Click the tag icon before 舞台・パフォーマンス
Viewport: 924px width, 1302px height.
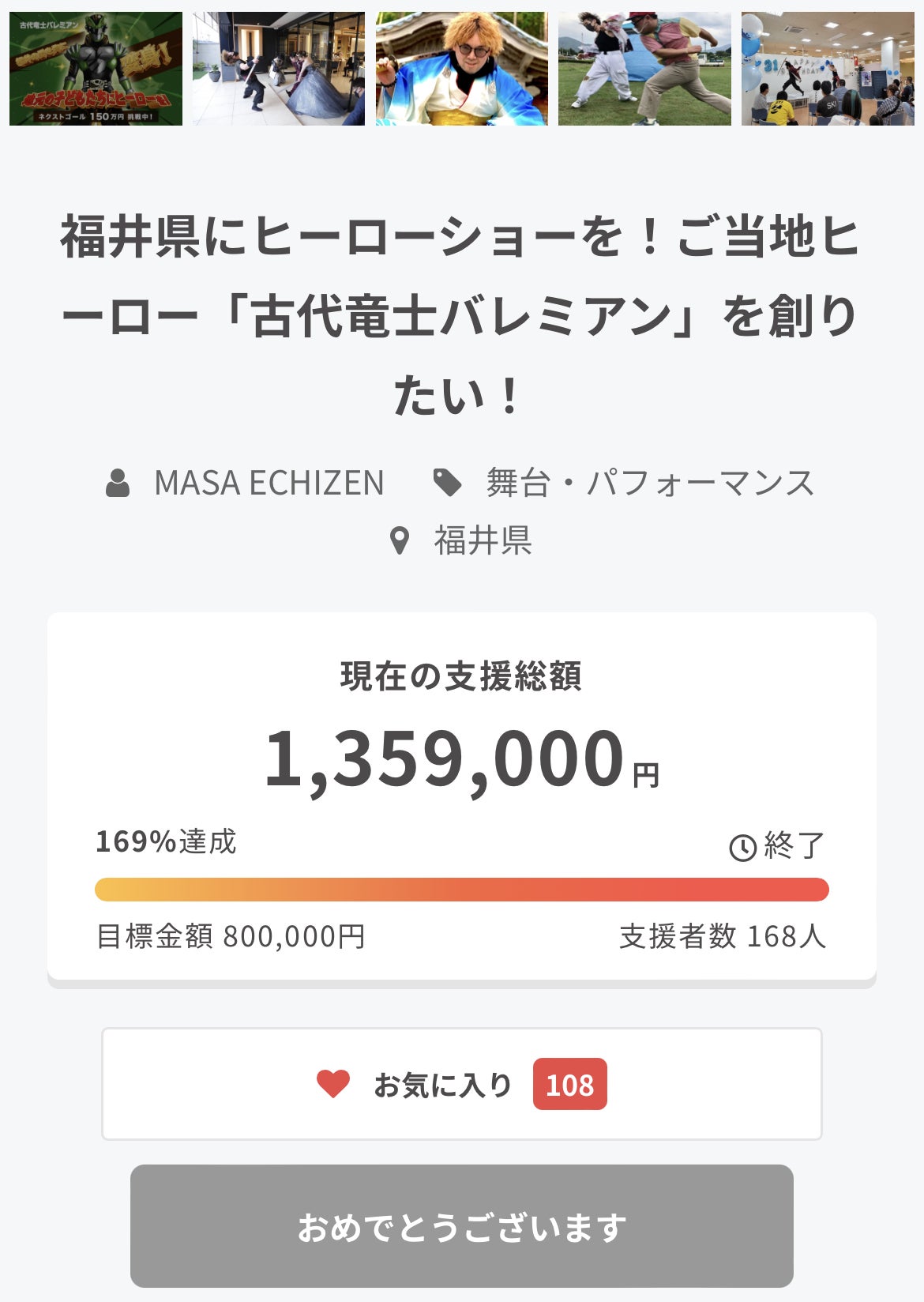point(448,483)
